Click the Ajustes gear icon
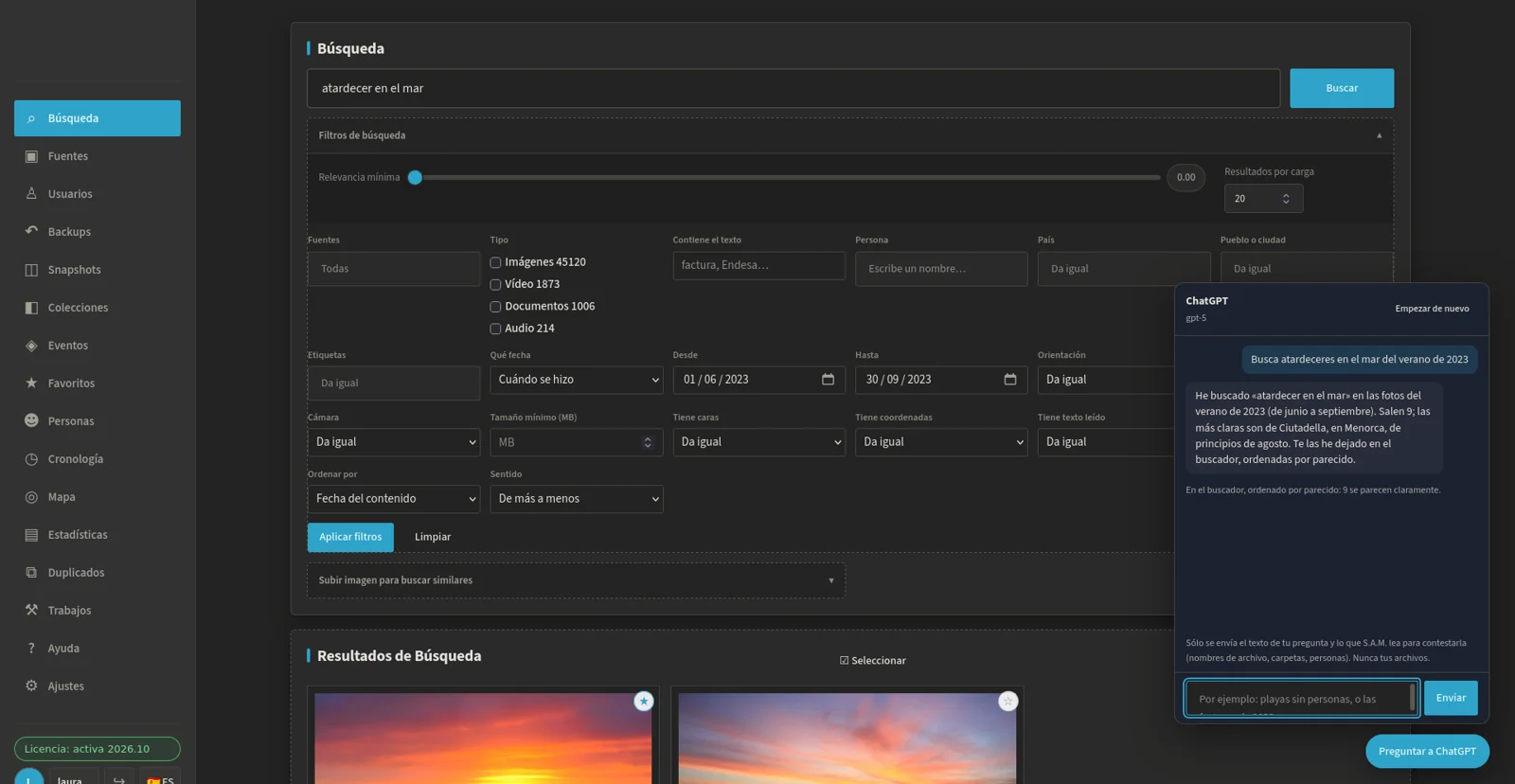This screenshot has height=784, width=1515. coord(31,686)
